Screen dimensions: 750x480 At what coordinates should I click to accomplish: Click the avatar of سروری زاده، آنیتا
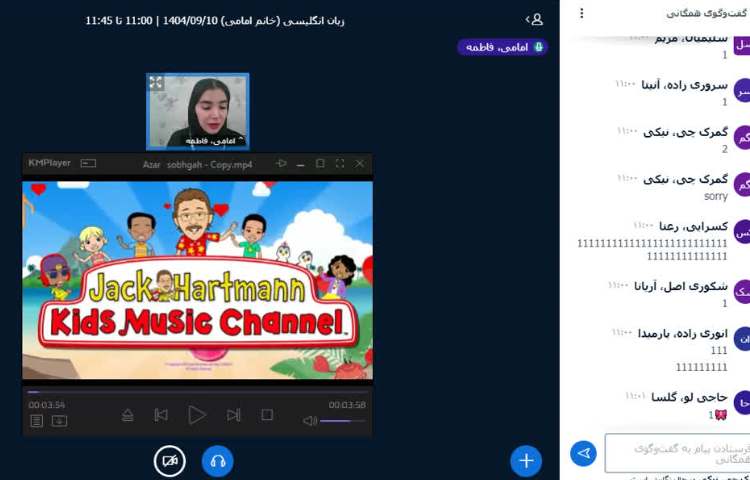pos(742,90)
